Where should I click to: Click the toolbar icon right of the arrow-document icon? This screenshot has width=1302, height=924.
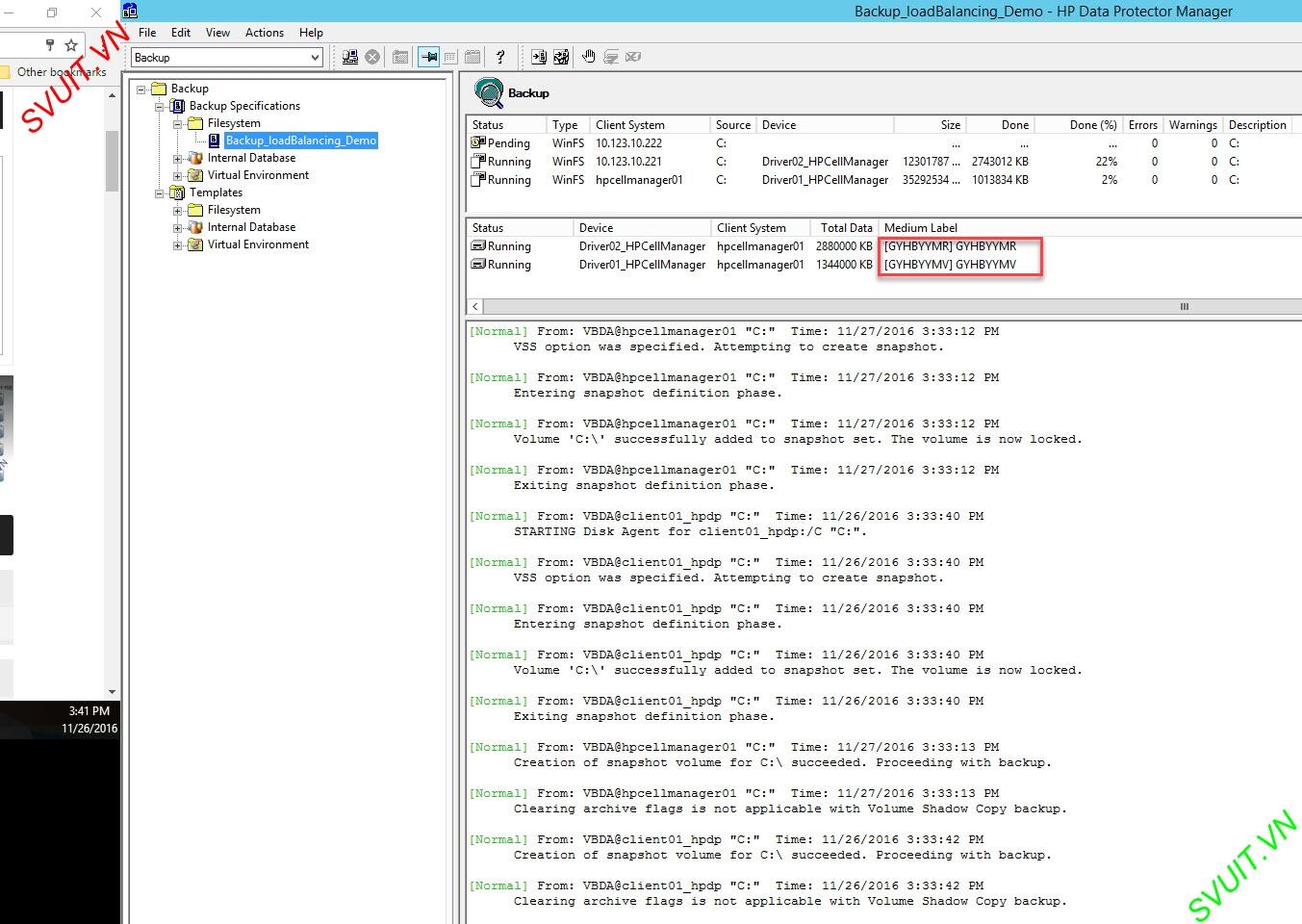tap(561, 57)
